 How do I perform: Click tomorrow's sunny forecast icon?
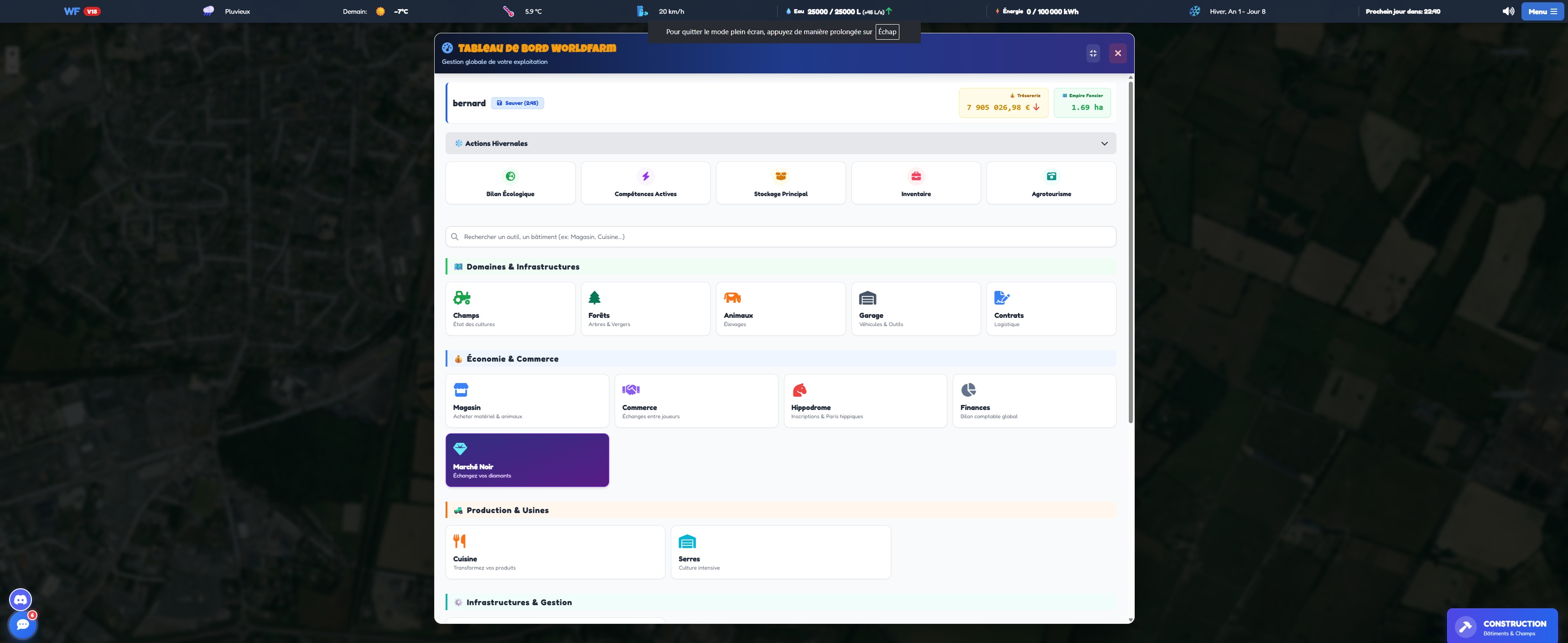(x=380, y=11)
